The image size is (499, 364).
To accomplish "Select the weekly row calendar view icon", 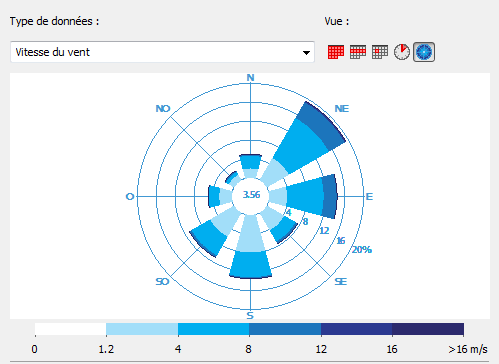I will tap(358, 52).
